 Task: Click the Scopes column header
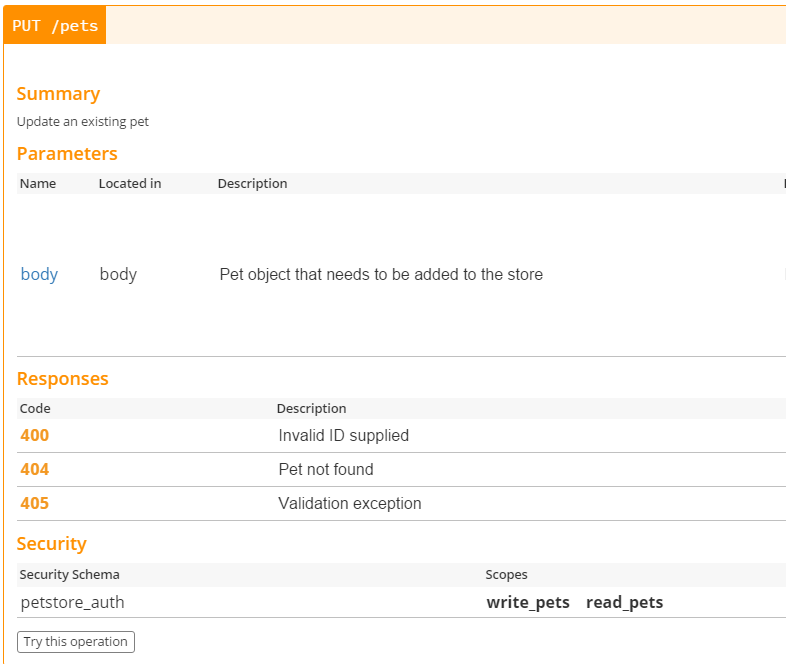click(506, 575)
